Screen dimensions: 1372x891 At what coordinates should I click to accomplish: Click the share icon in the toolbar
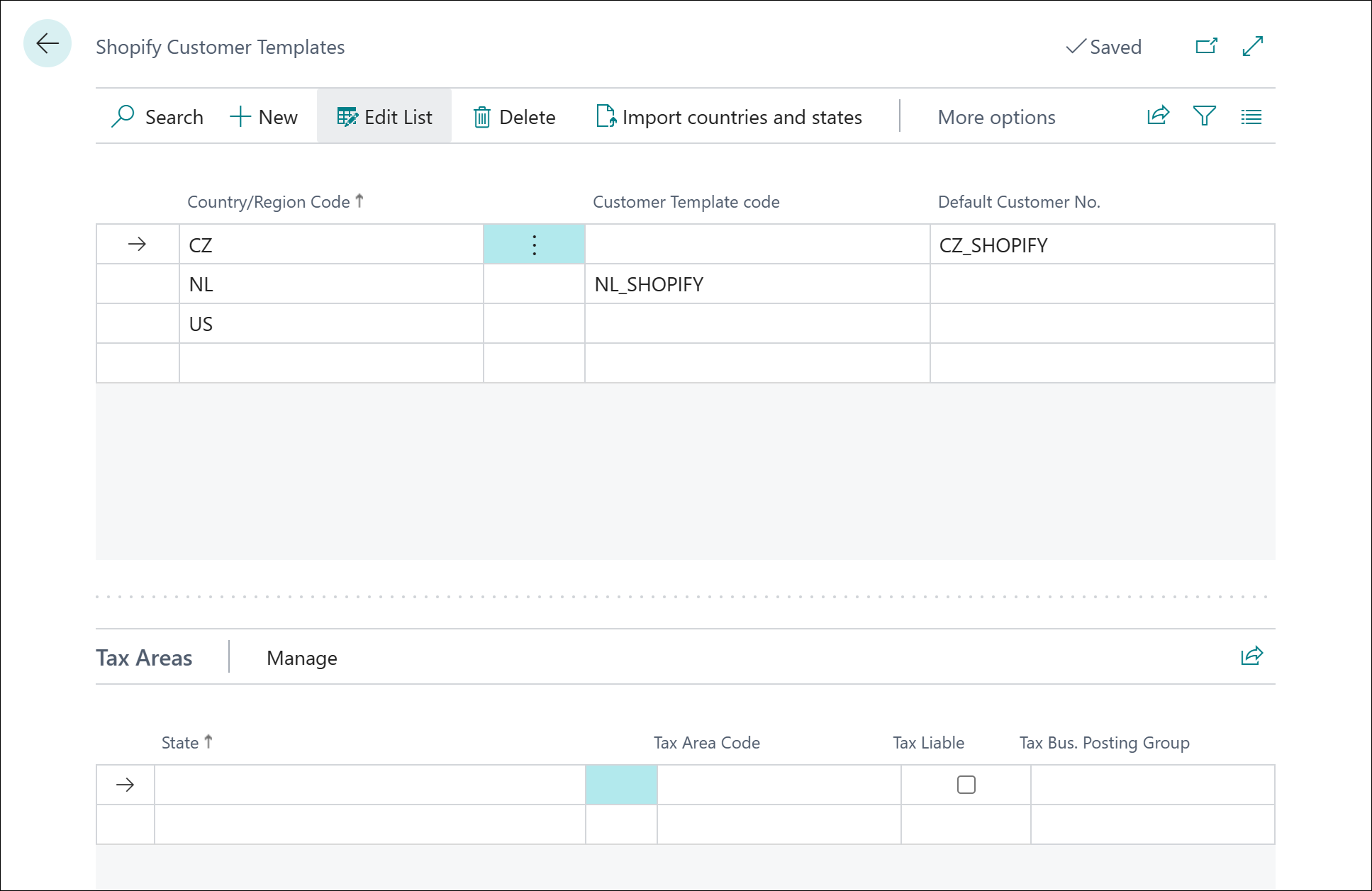pyautogui.click(x=1158, y=116)
